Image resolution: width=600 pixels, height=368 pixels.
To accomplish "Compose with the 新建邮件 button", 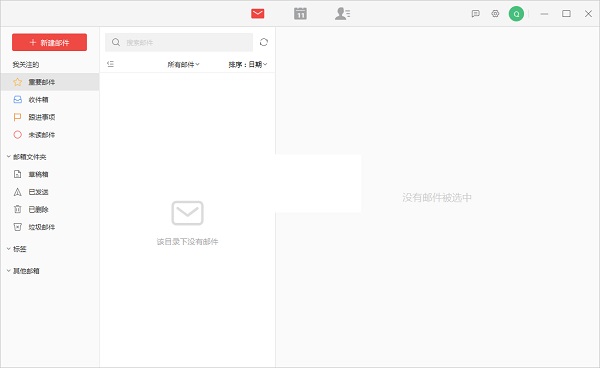I will point(49,42).
